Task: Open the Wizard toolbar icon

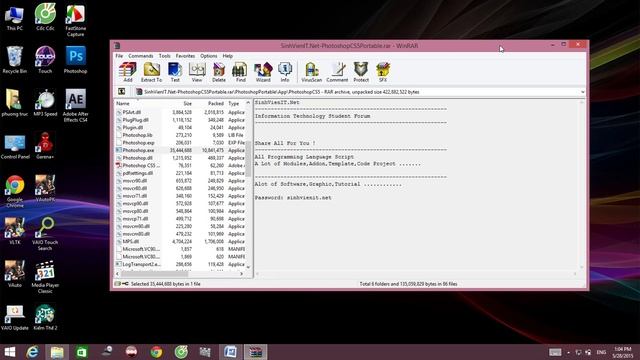Action: 263,72
